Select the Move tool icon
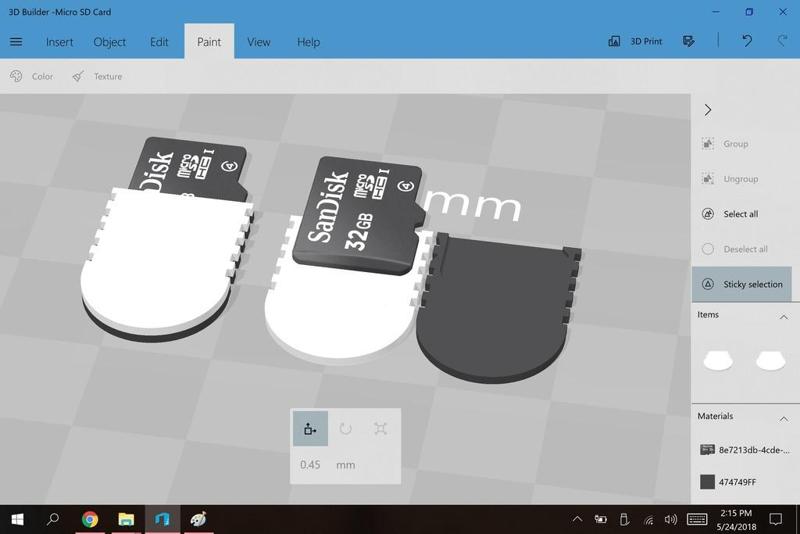Screen dimensions: 800x534 coord(310,428)
